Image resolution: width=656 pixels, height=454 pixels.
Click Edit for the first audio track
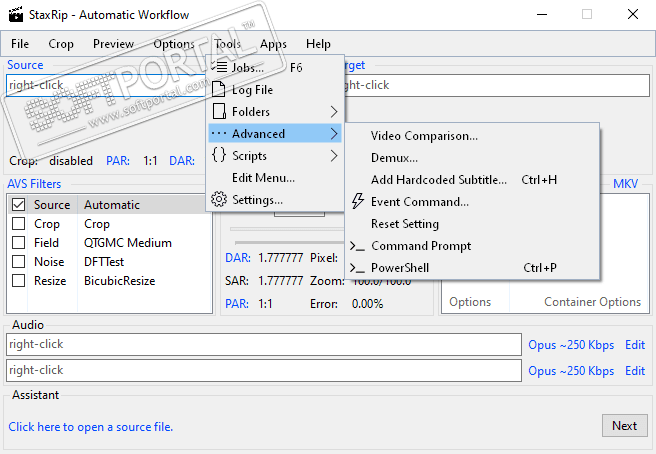tap(635, 345)
